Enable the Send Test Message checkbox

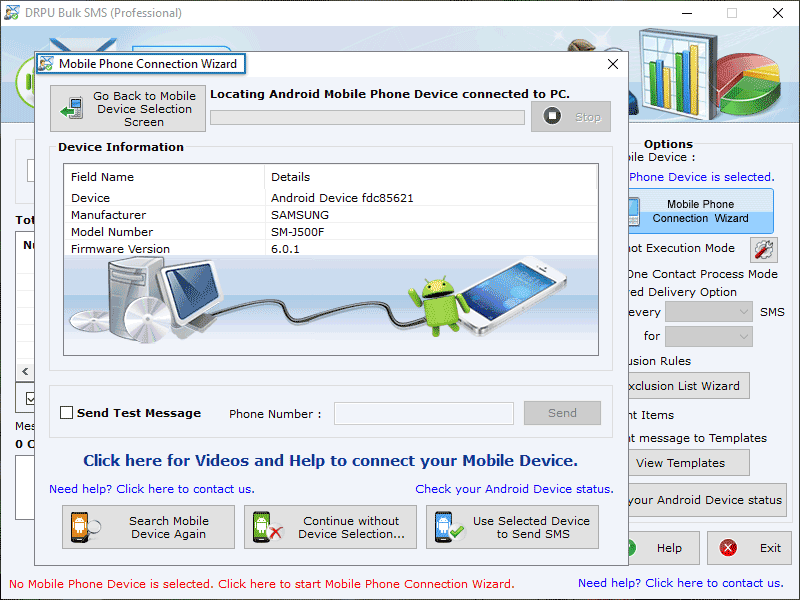[x=66, y=412]
